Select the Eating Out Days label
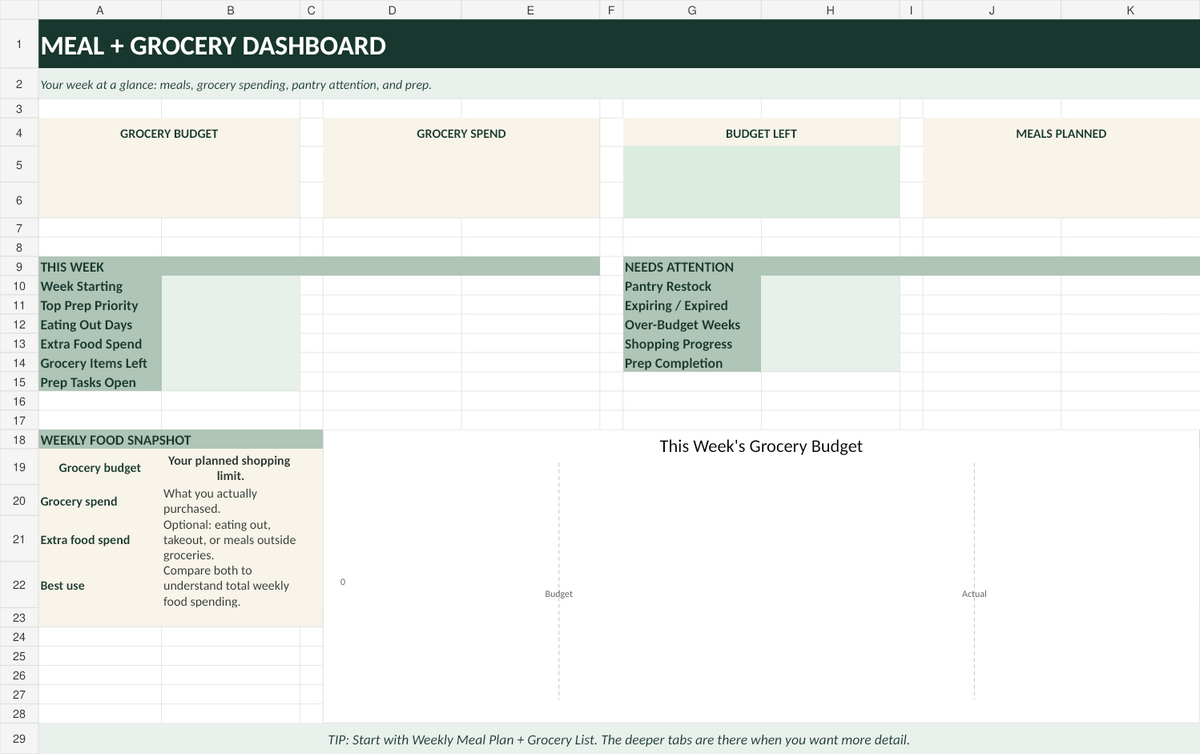The height and width of the screenshot is (754, 1200). click(x=100, y=324)
